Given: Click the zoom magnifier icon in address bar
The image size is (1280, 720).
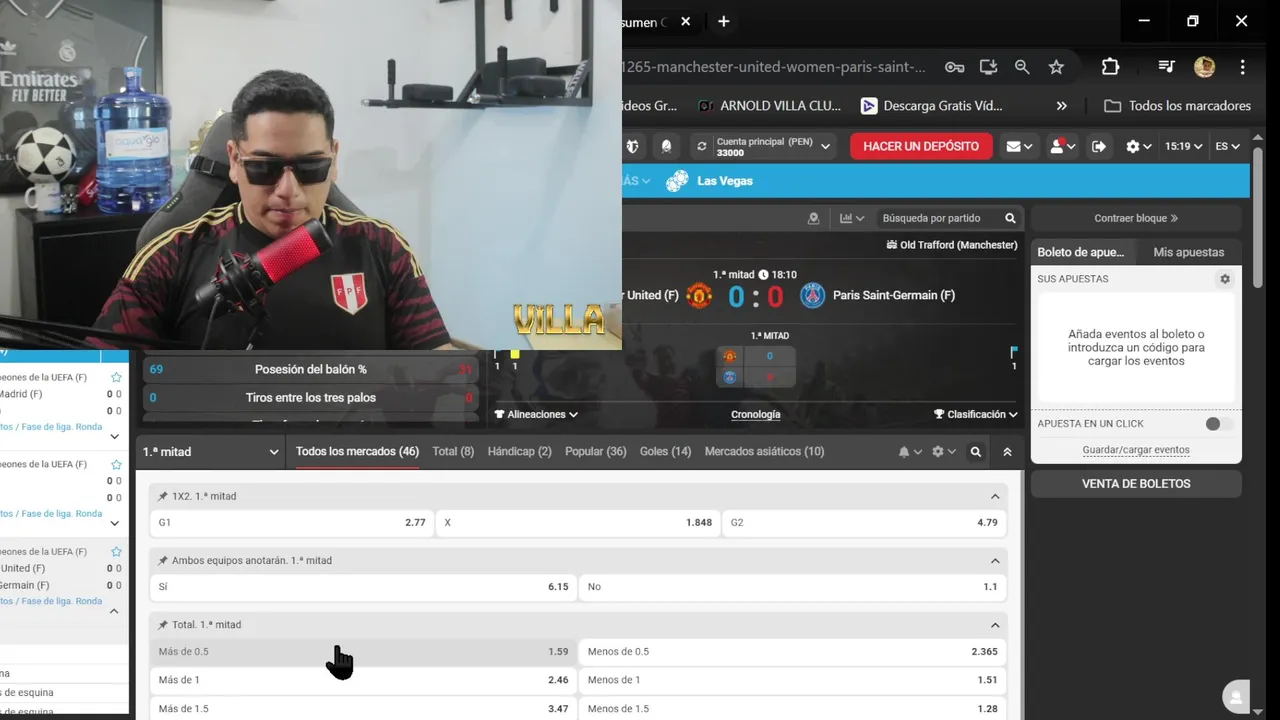Looking at the screenshot, I should 1022,67.
